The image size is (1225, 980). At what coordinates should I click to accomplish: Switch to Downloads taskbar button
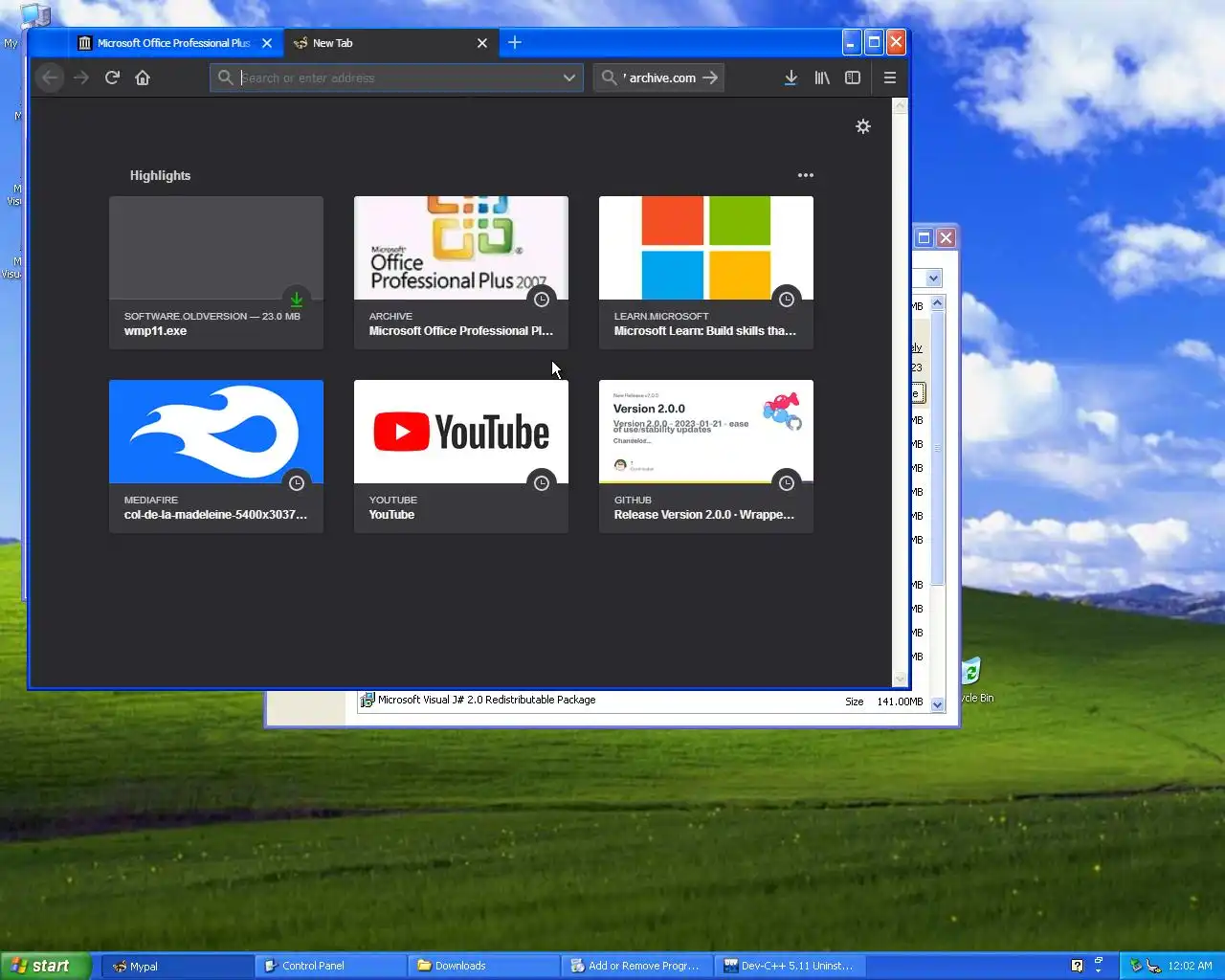pyautogui.click(x=483, y=966)
